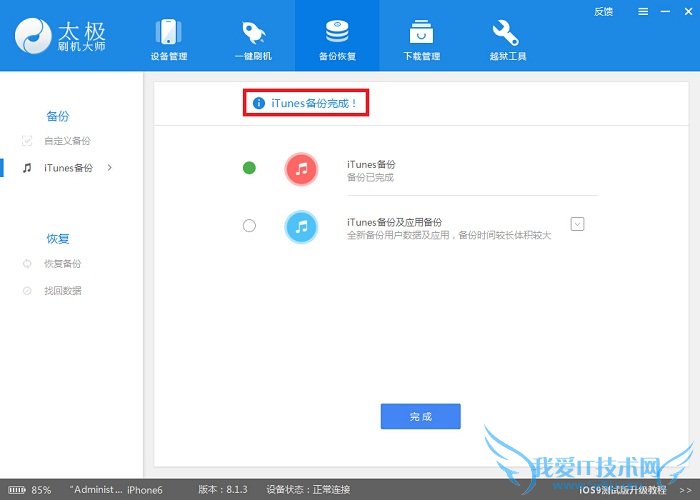700x500 pixels.
Task: Close the application window
Action: [x=688, y=12]
